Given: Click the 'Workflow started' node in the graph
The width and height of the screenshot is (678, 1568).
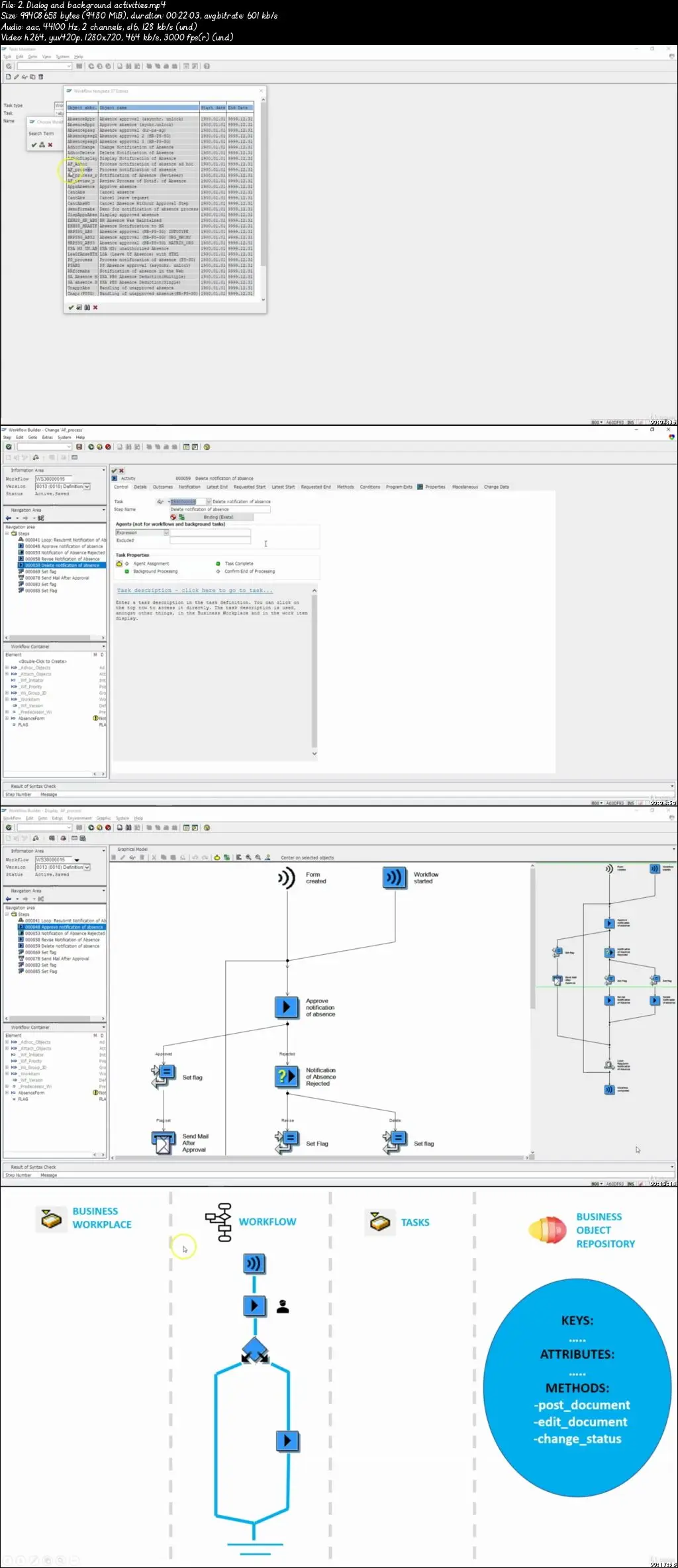Looking at the screenshot, I should pos(395,878).
